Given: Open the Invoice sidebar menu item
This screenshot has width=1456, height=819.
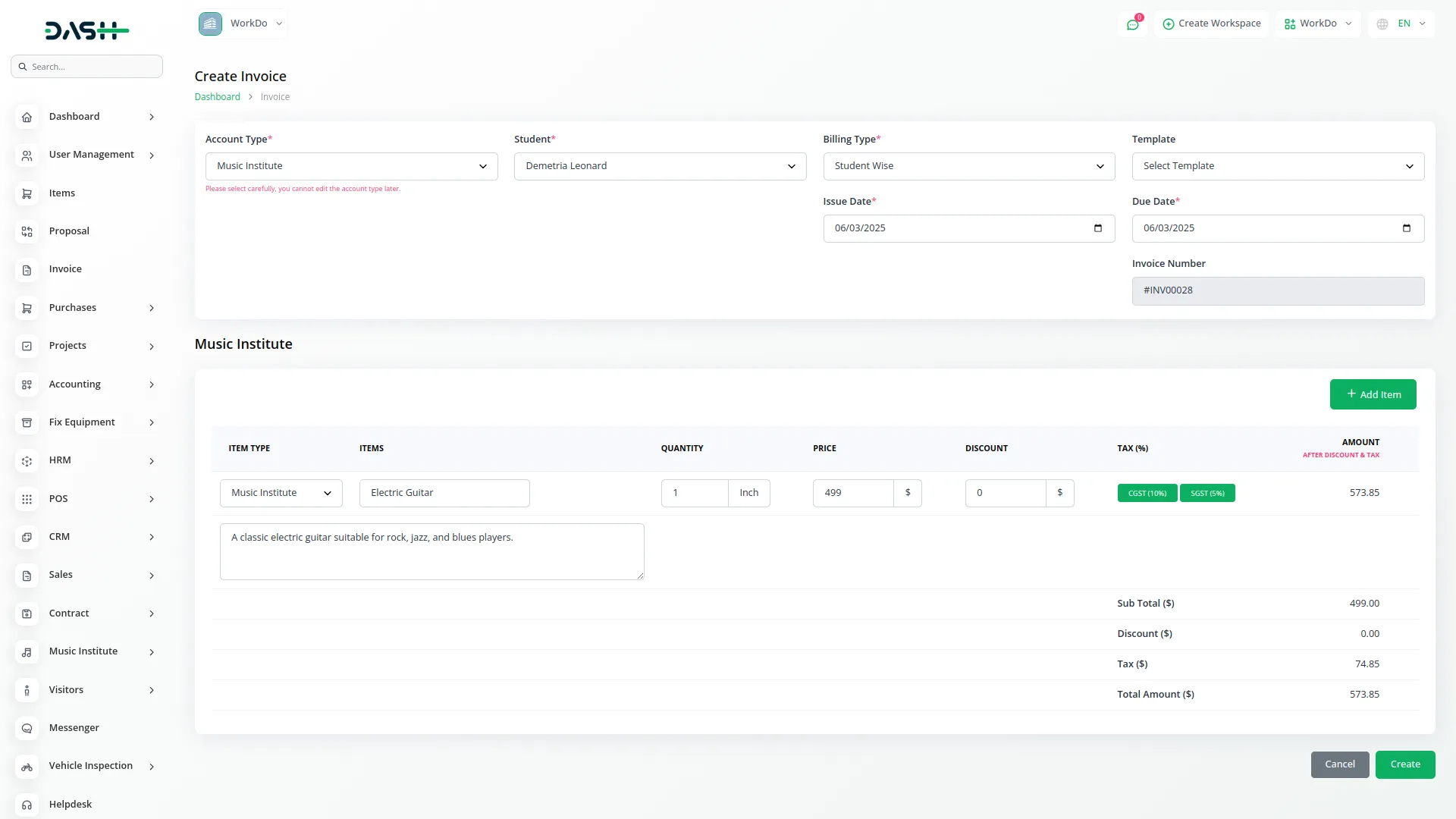Looking at the screenshot, I should (65, 269).
